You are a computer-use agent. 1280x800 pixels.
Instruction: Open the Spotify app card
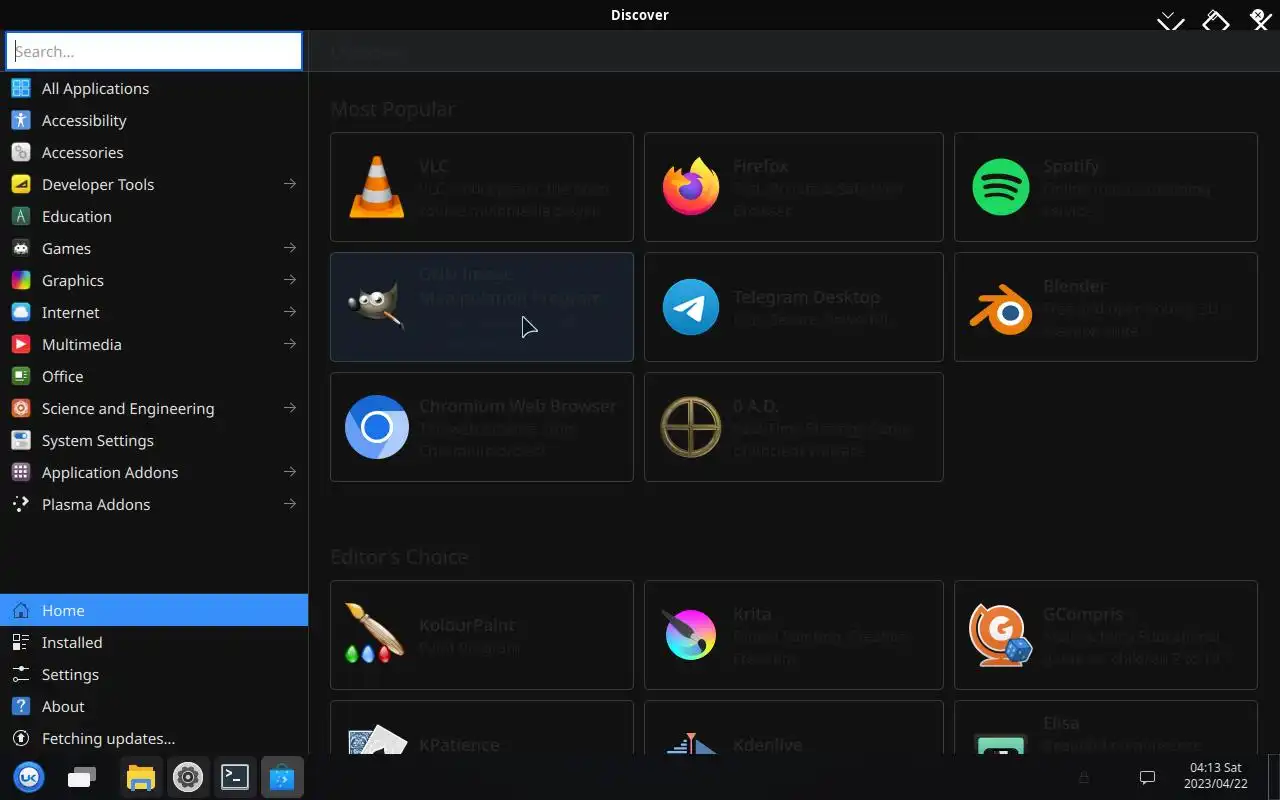[1106, 187]
